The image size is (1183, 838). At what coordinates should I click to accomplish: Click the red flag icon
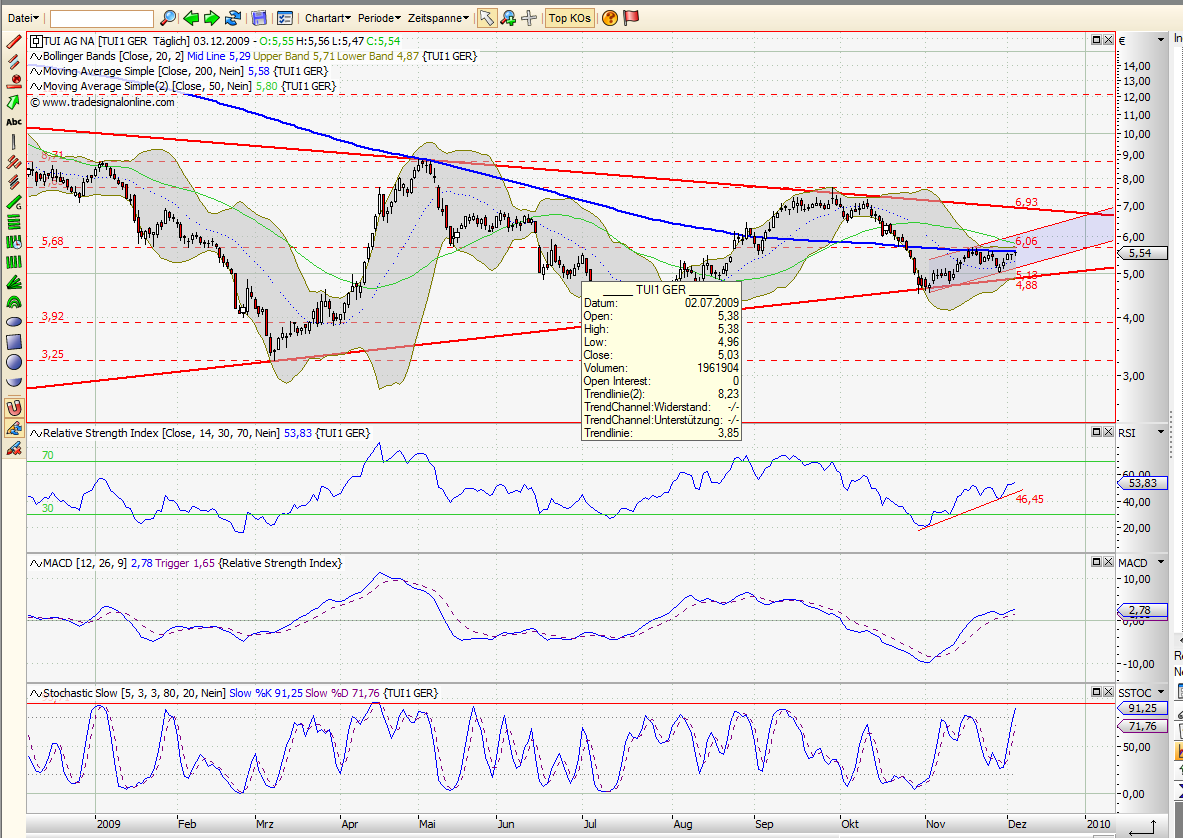tap(631, 17)
